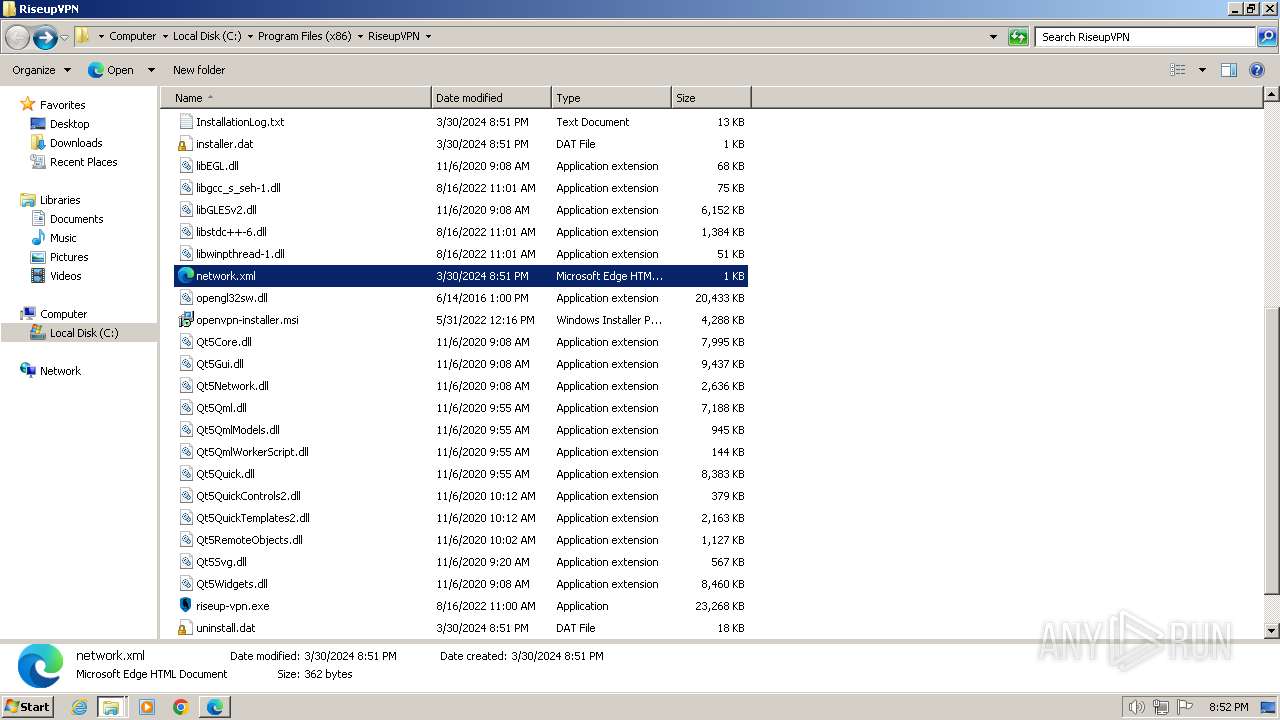Viewport: 1280px width, 720px height.
Task: Click the File Explorer taskbar icon
Action: (111, 707)
